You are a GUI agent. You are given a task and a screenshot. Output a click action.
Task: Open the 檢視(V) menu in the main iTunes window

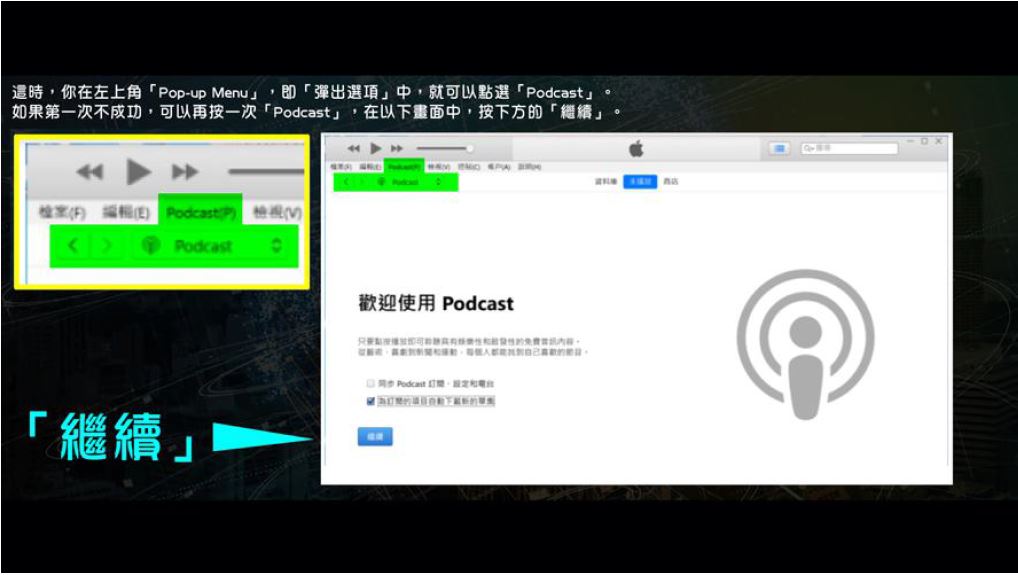coord(439,167)
